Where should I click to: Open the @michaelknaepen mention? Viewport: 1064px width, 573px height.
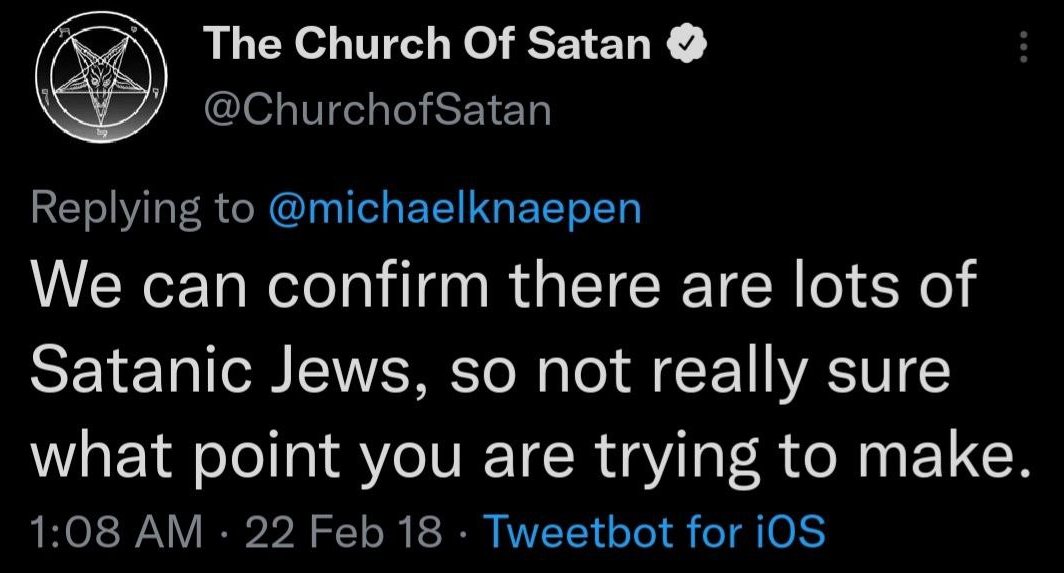455,208
